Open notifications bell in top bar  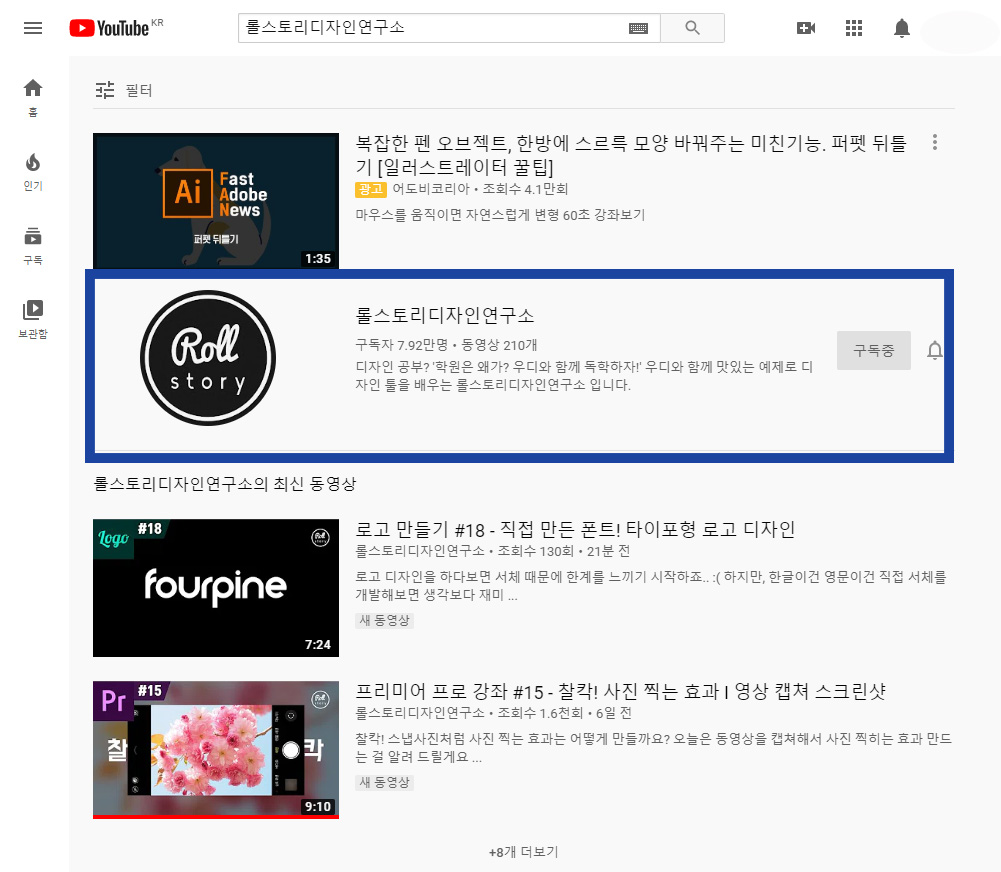click(x=901, y=28)
